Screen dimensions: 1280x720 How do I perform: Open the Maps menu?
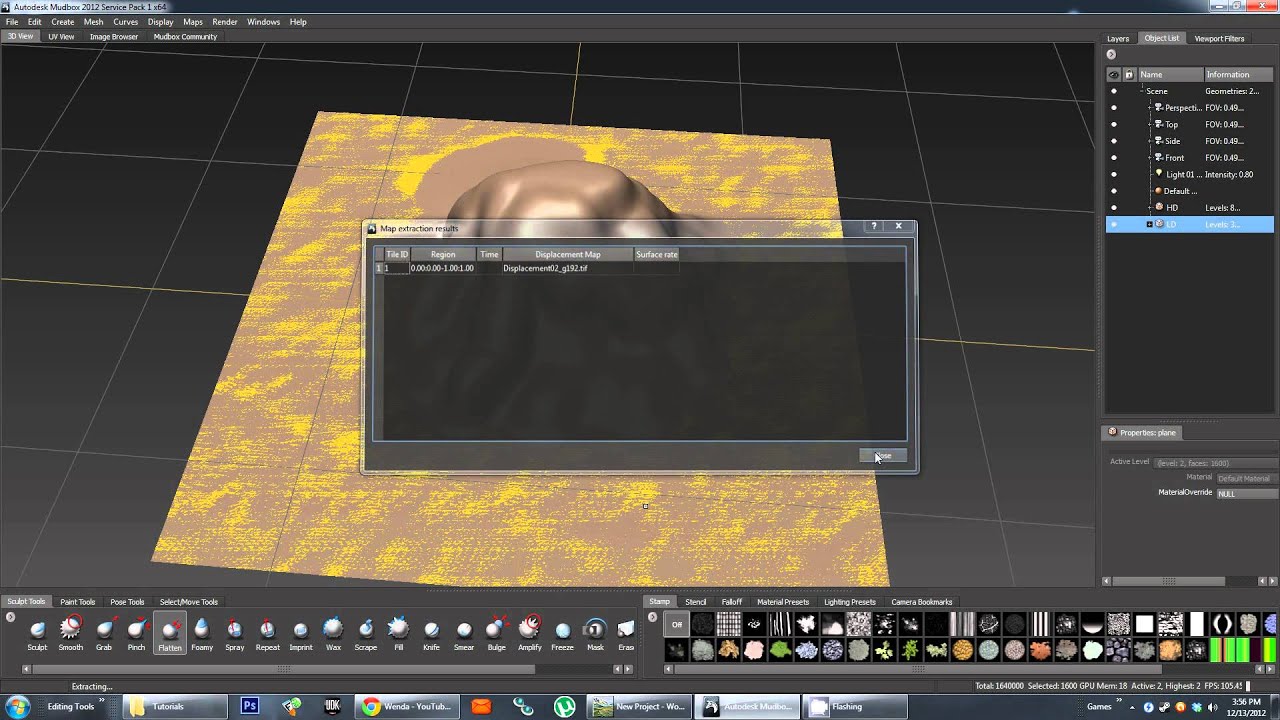[x=193, y=21]
